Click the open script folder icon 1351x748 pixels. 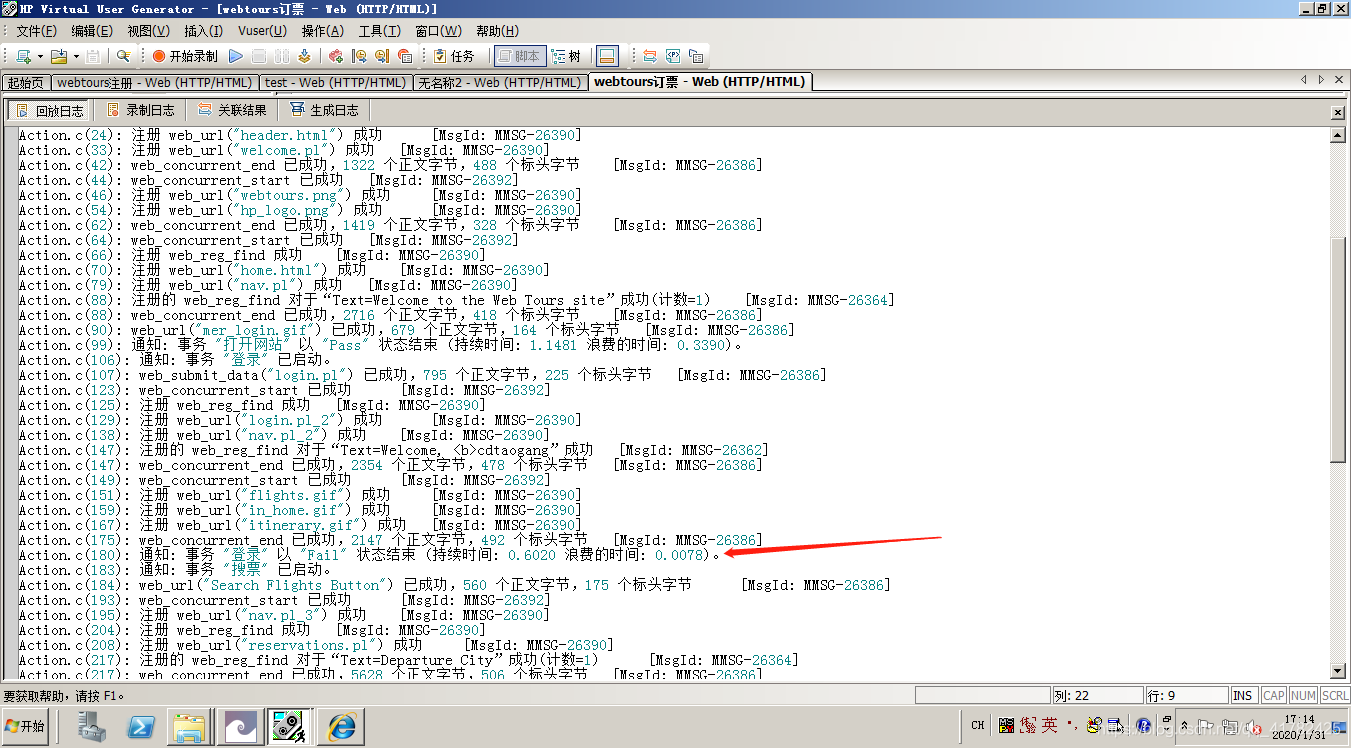click(x=59, y=56)
